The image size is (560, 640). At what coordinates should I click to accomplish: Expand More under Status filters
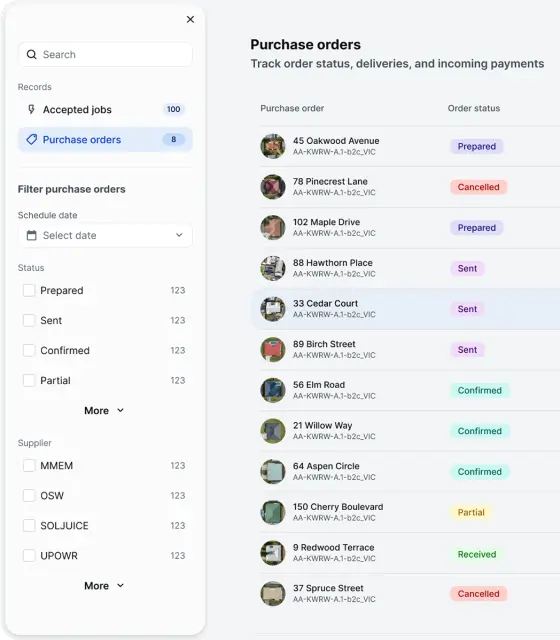[104, 411]
